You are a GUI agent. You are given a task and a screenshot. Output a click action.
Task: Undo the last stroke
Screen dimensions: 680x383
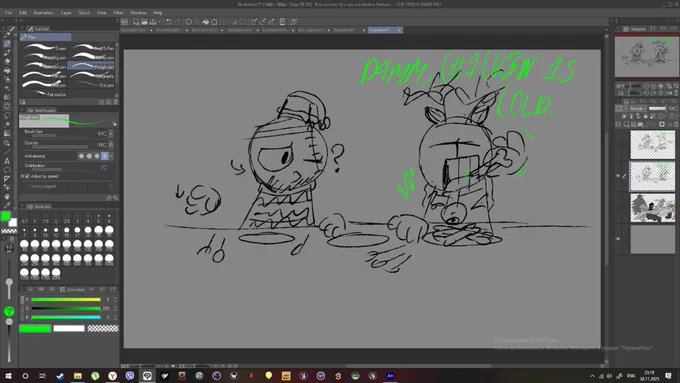coord(169,22)
